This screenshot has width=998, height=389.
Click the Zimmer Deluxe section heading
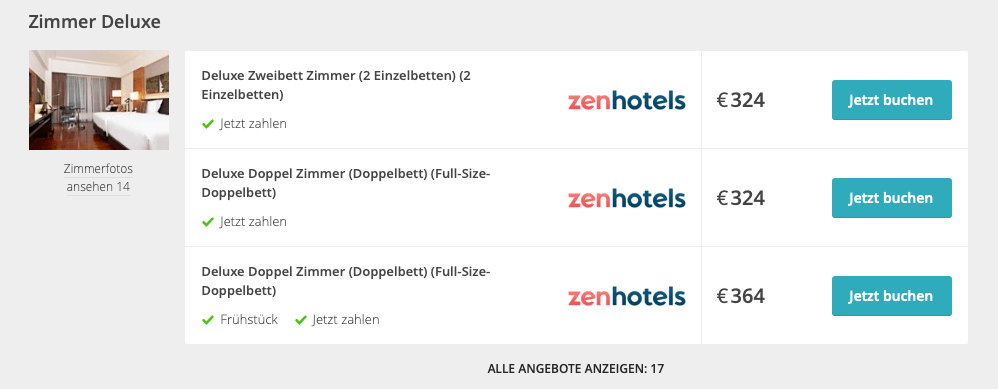94,22
